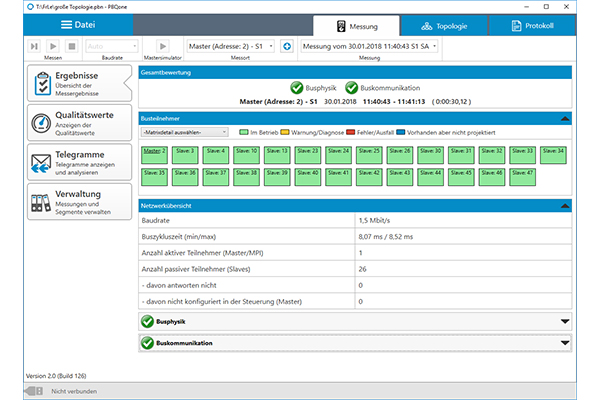Click the Protokoll tab document icon
Image resolution: width=600 pixels, height=400 pixels.
517,26
